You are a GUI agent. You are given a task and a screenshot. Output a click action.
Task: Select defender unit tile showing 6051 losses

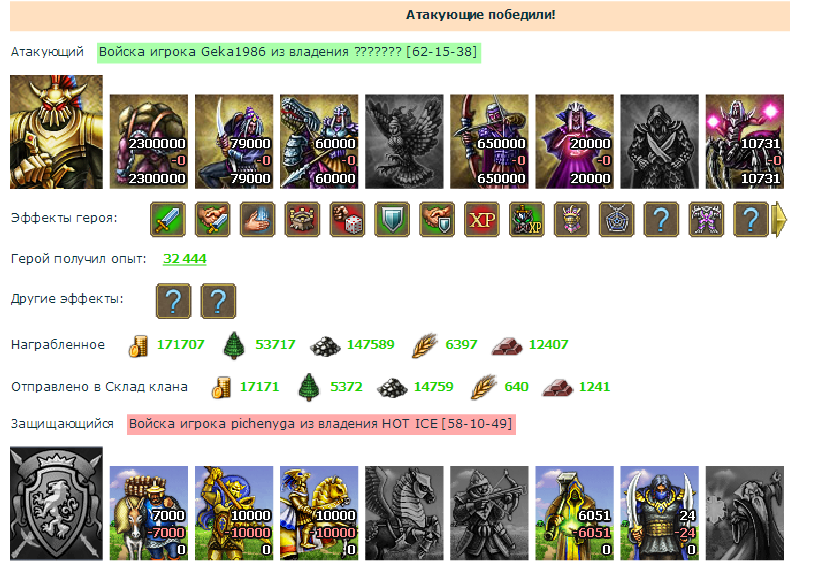coord(574,513)
